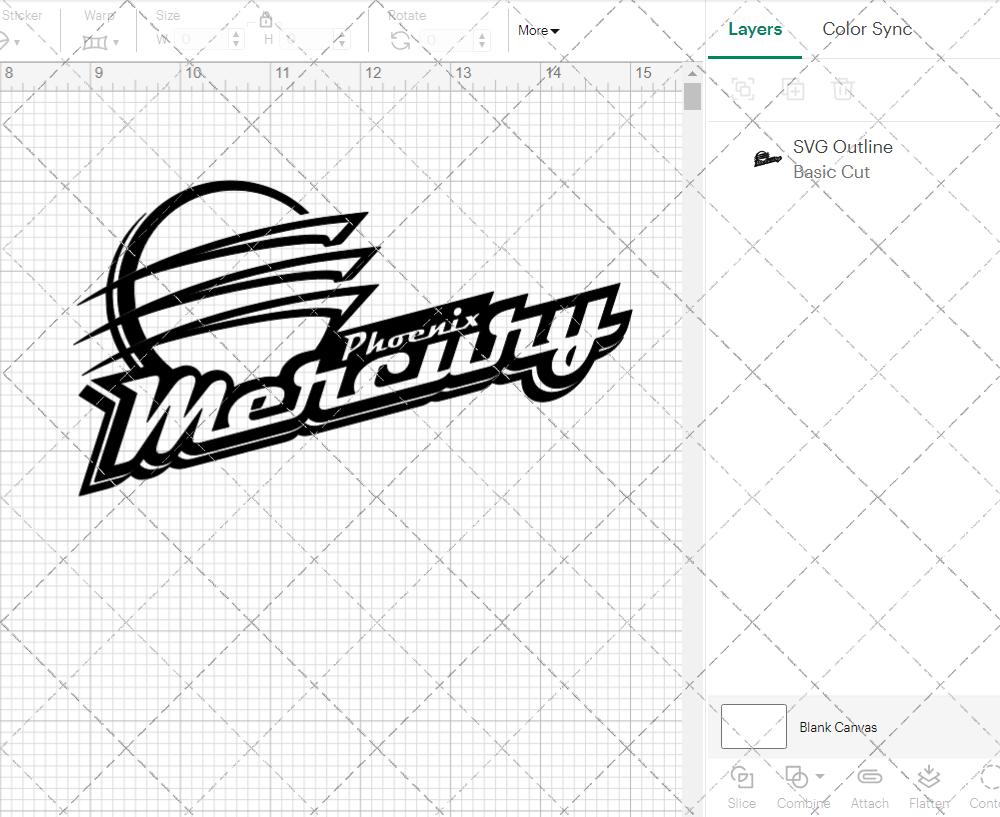Duplicate the layer using the plus icon
This screenshot has width=1000, height=817.
pyautogui.click(x=794, y=89)
